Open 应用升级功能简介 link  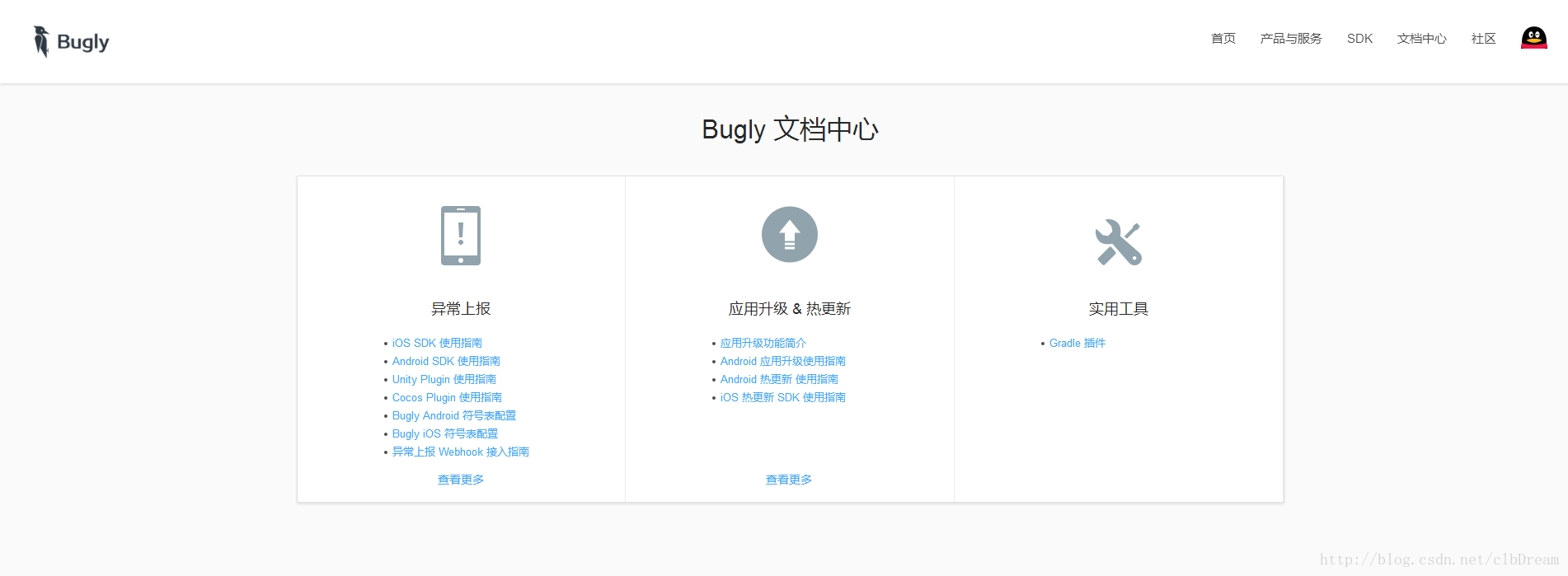point(763,343)
